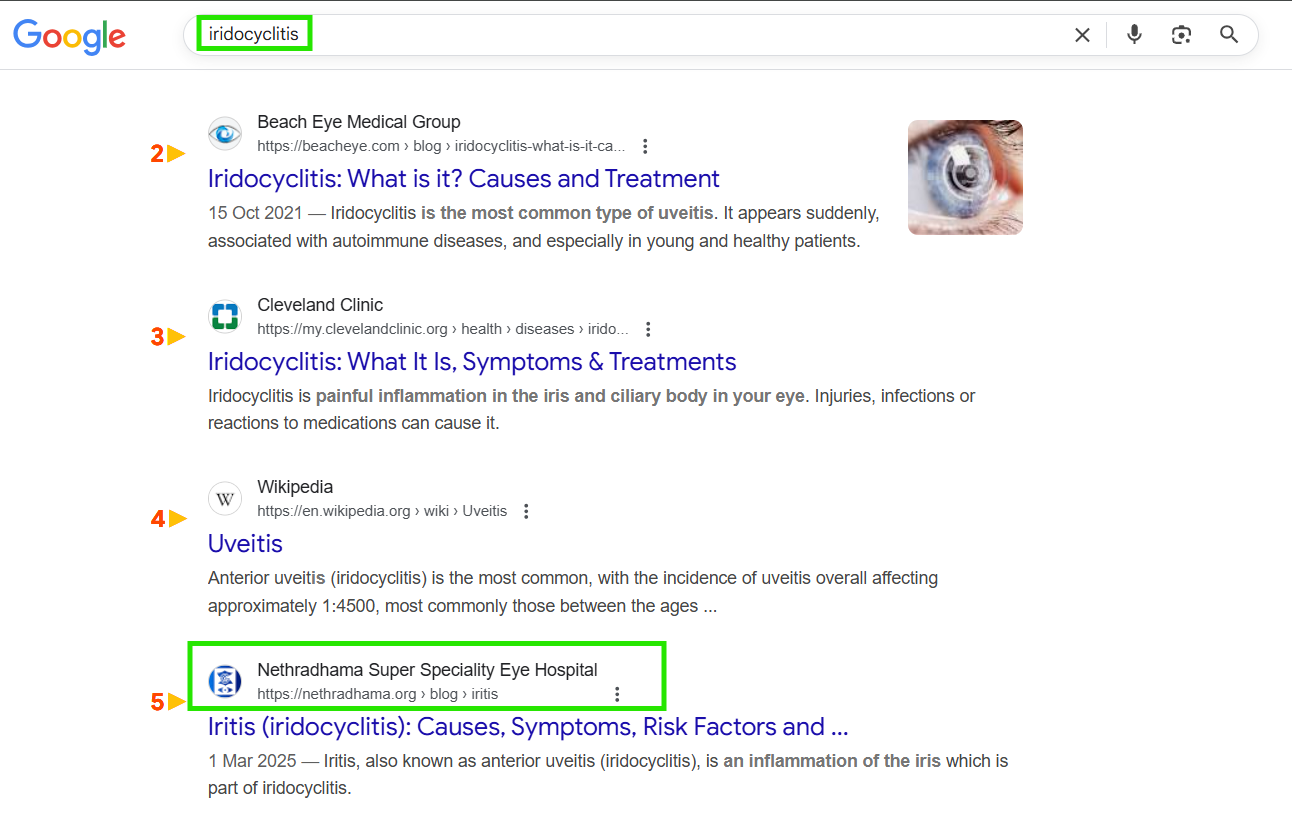1292x821 pixels.
Task: Open more options for Wikipedia result
Action: click(526, 511)
